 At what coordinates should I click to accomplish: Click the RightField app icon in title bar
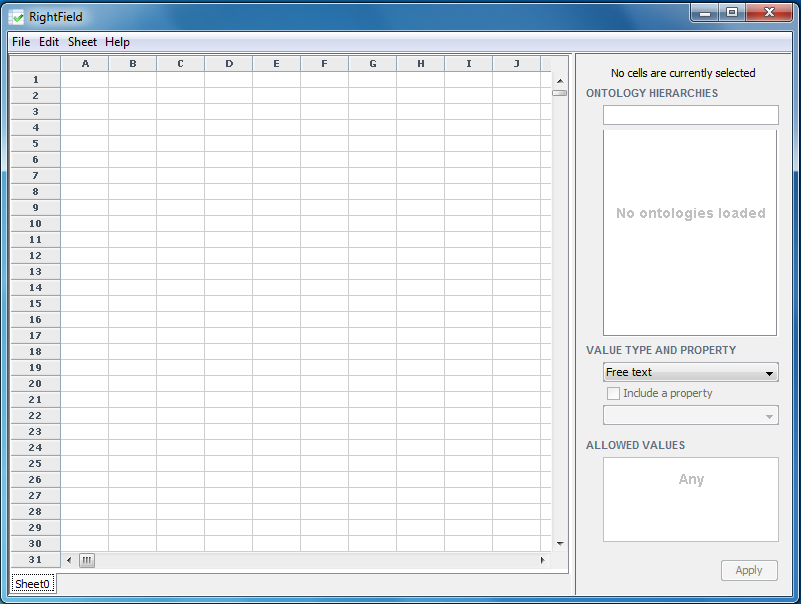click(17, 17)
